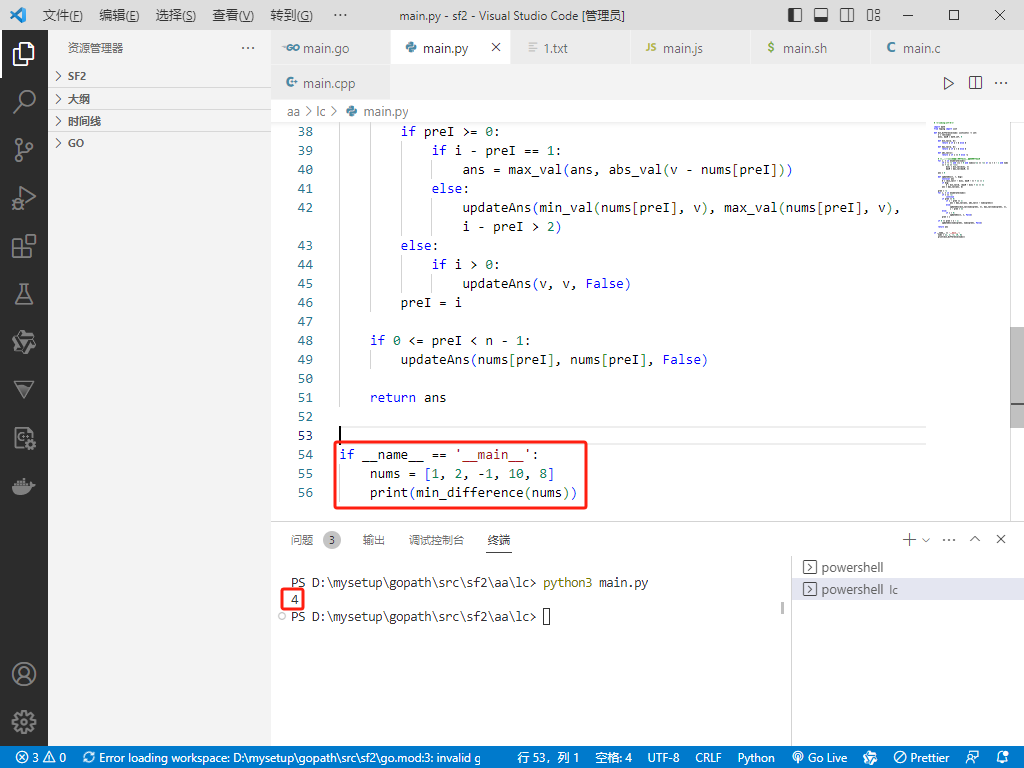Expand the GO section
The height and width of the screenshot is (768, 1024).
tap(159, 143)
